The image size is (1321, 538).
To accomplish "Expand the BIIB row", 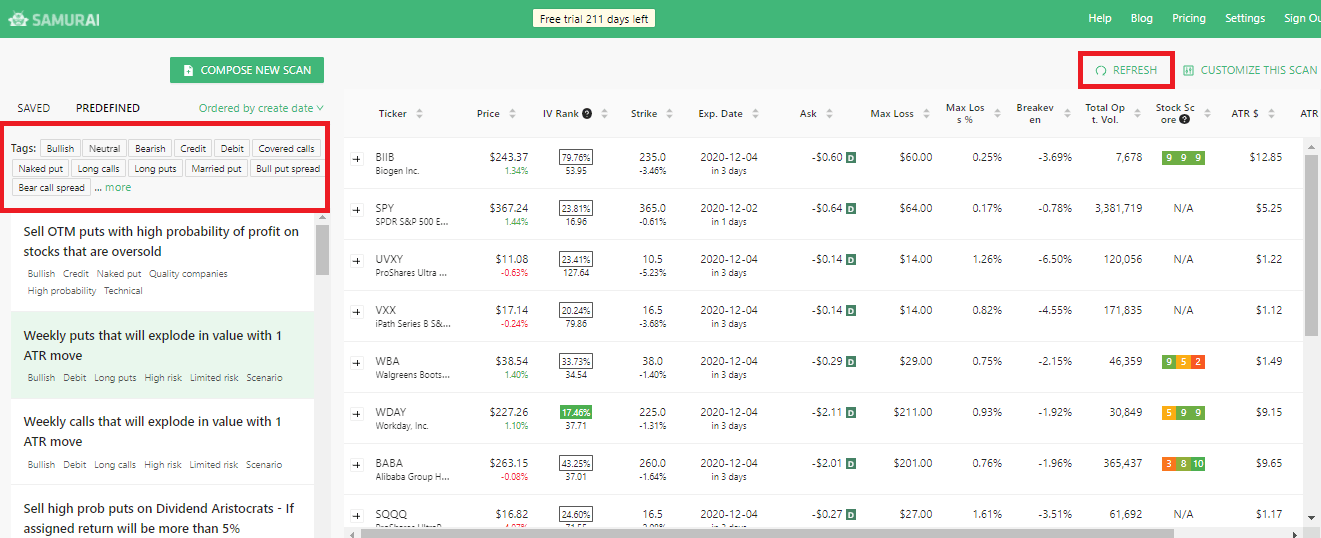I will 357,158.
